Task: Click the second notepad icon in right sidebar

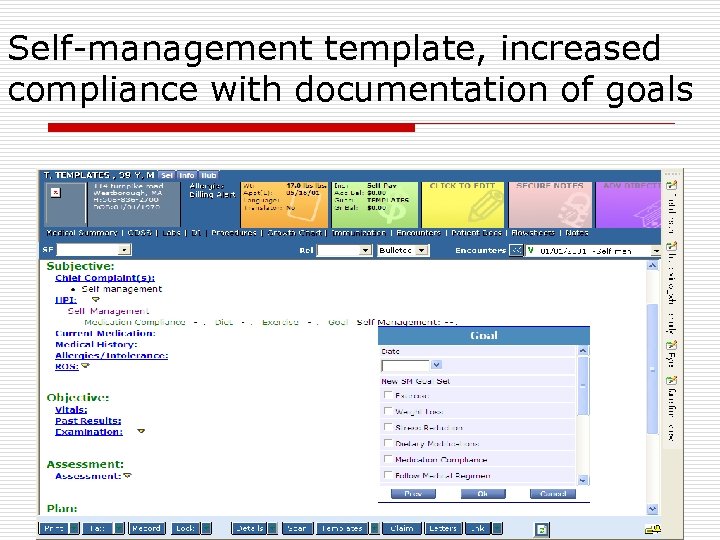Action: tap(671, 247)
